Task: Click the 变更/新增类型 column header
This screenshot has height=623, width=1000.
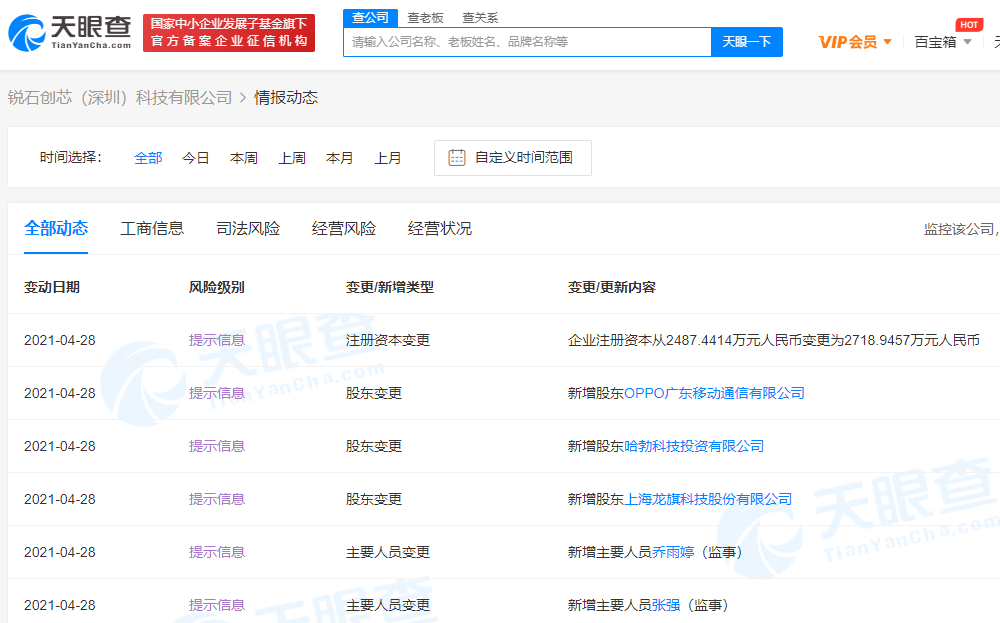Action: [390, 288]
